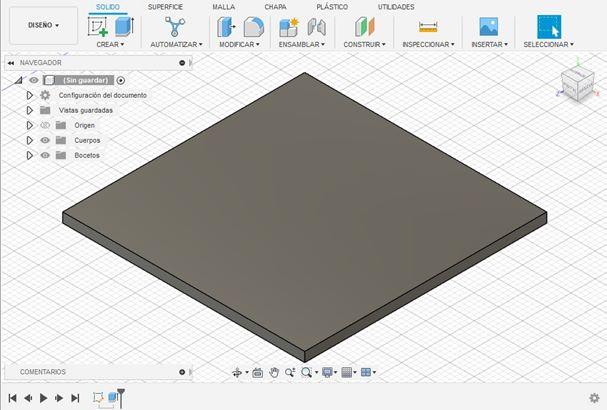This screenshot has width=607, height=410.
Task: Switch to the SUPERFICIE tab
Action: click(x=165, y=7)
